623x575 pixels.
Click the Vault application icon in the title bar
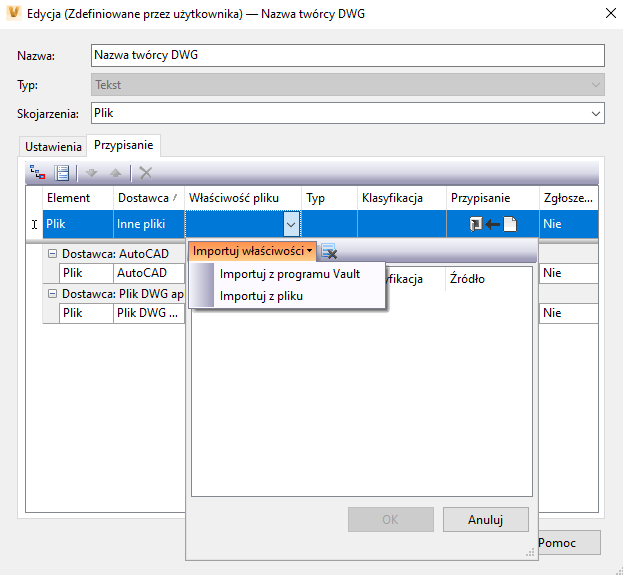(x=14, y=13)
